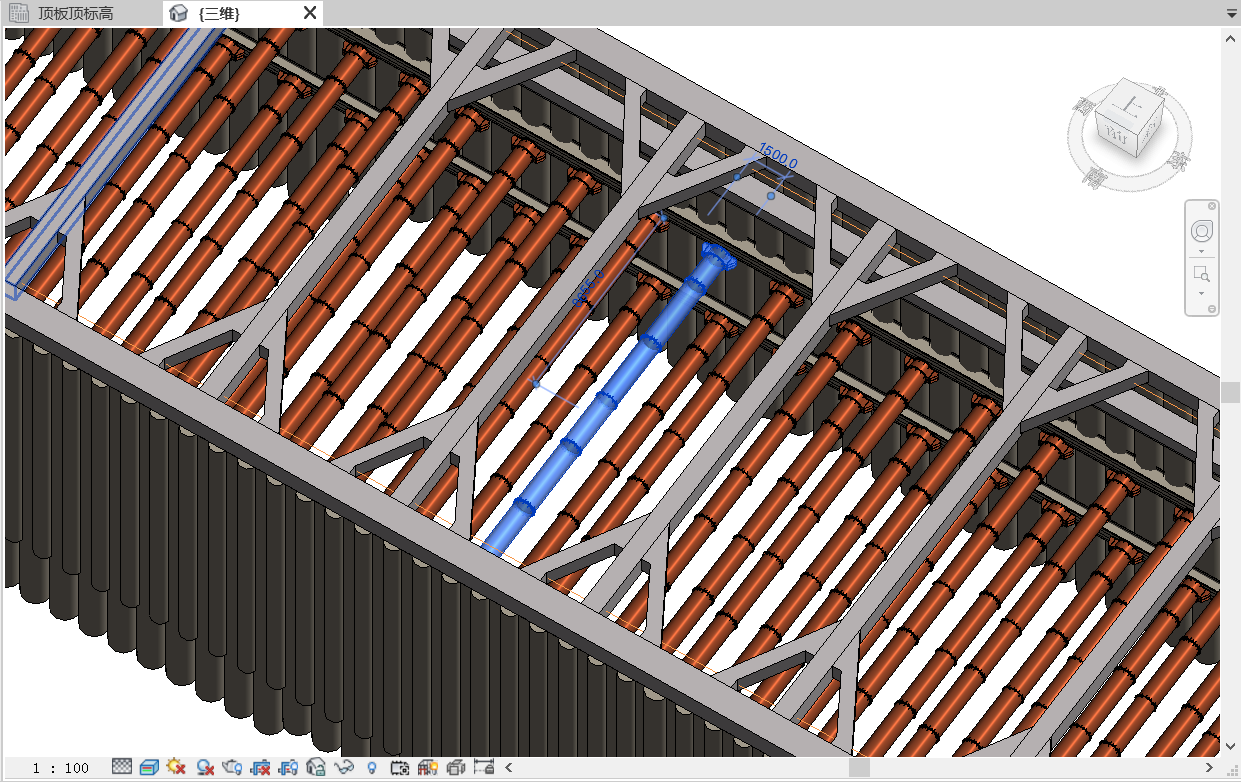Expand the navigation wheel options arrow
This screenshot has height=782, width=1241.
[1202, 251]
